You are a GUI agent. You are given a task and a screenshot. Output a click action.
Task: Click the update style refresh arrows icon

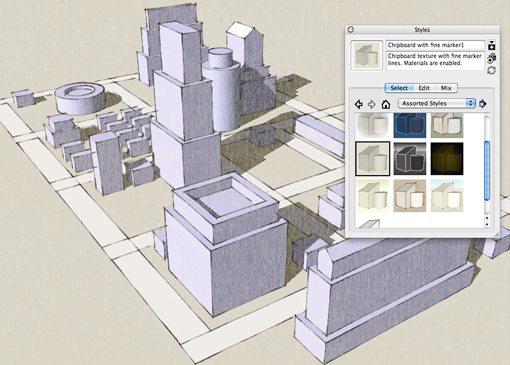coord(491,70)
